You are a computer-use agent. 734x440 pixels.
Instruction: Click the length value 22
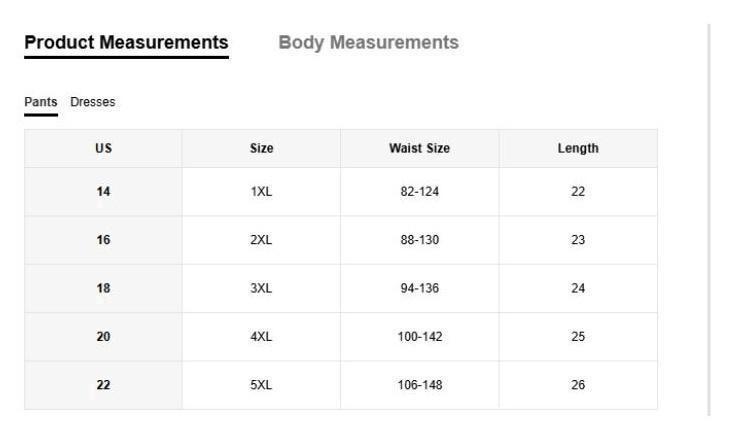(x=578, y=192)
